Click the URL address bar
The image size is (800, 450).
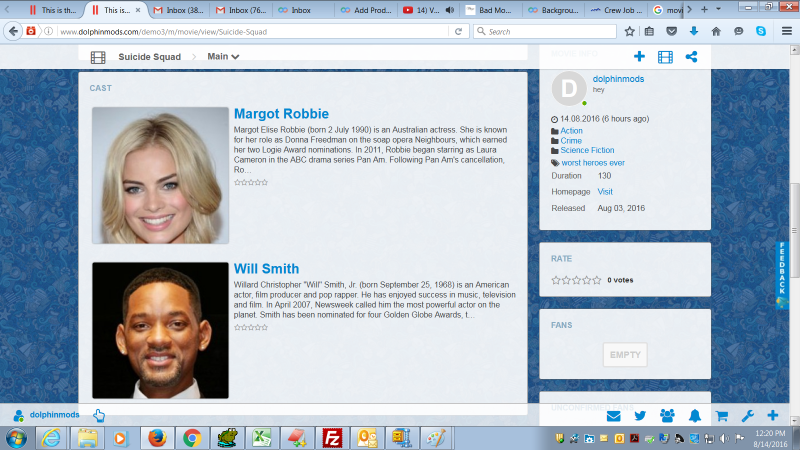click(x=253, y=31)
